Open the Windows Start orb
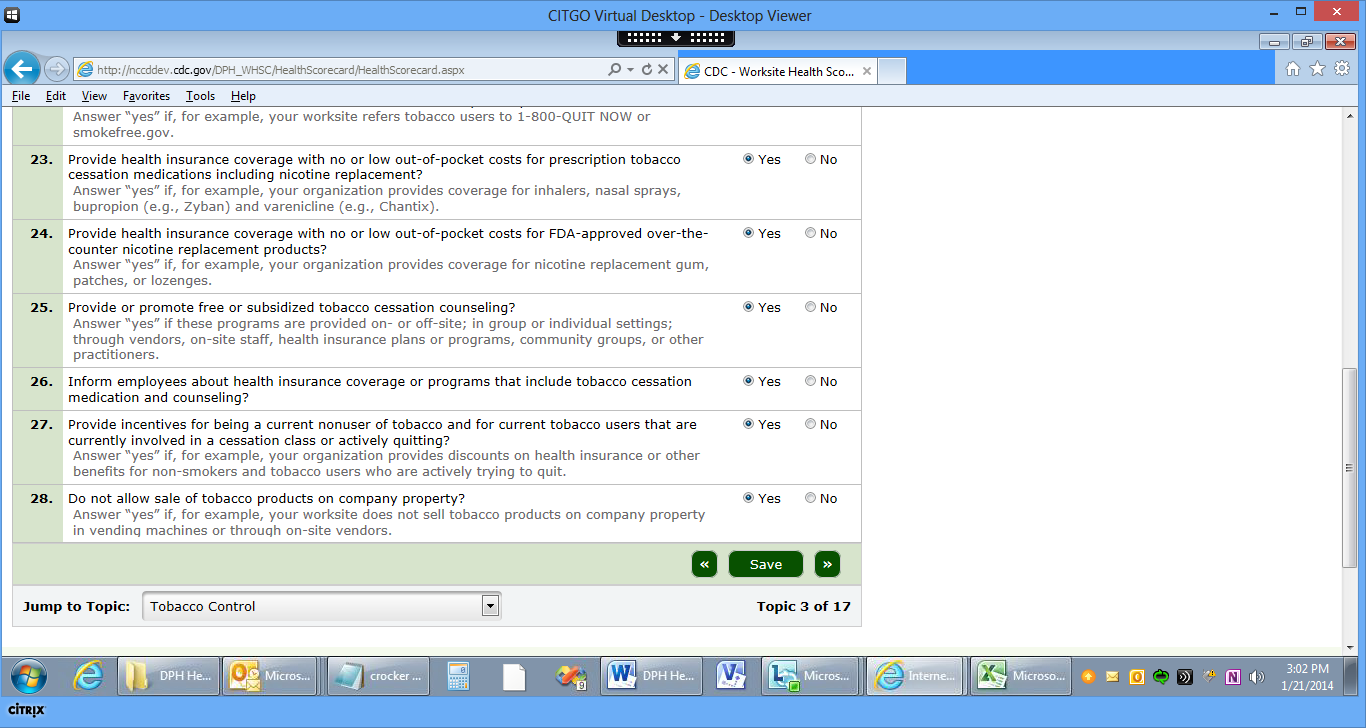Image resolution: width=1366 pixels, height=728 pixels. [27, 677]
